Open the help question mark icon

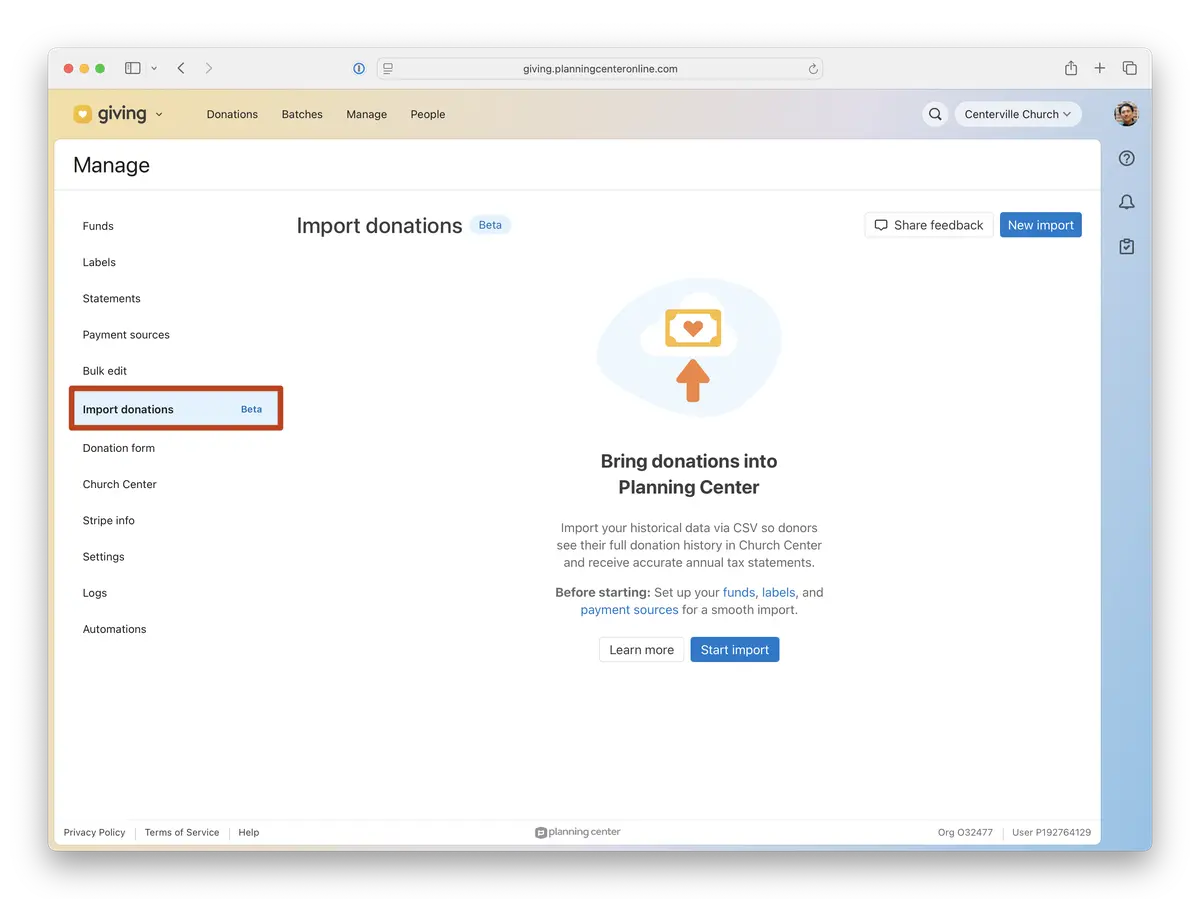point(1127,158)
